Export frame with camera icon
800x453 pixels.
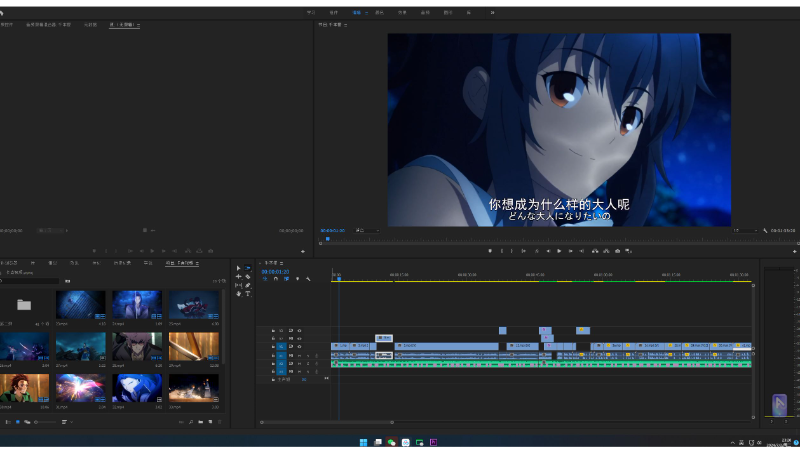617,251
